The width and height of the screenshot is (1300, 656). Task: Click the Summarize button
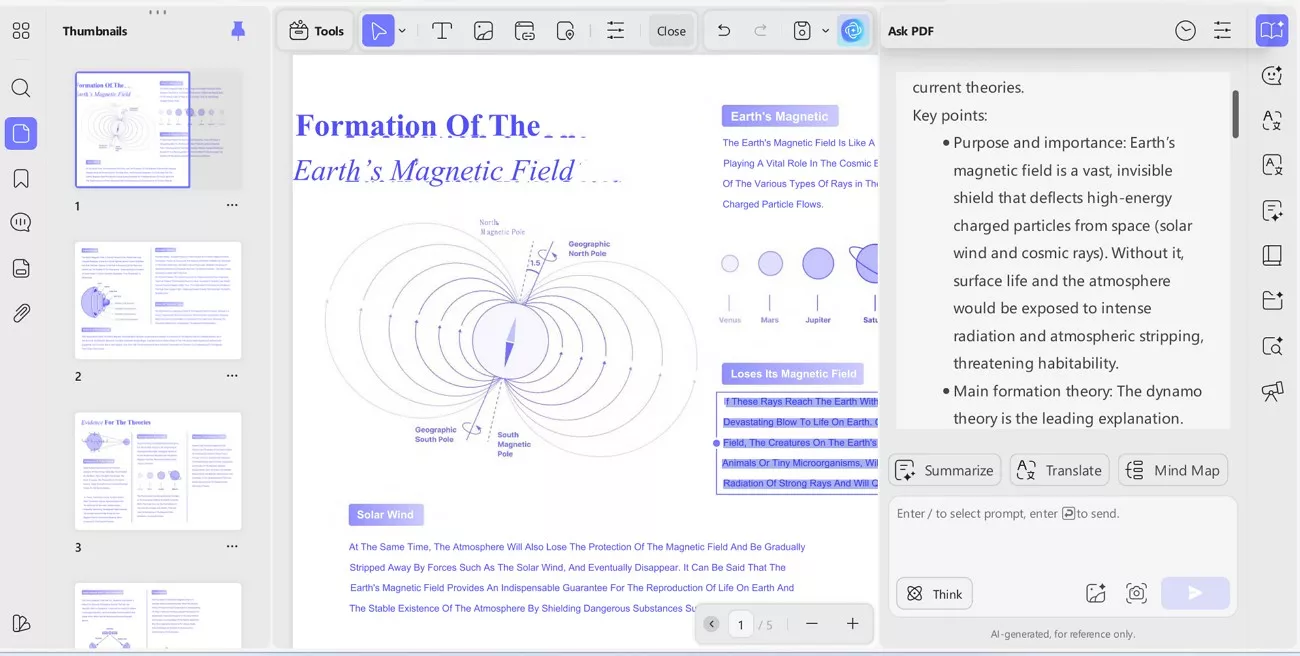click(x=944, y=469)
